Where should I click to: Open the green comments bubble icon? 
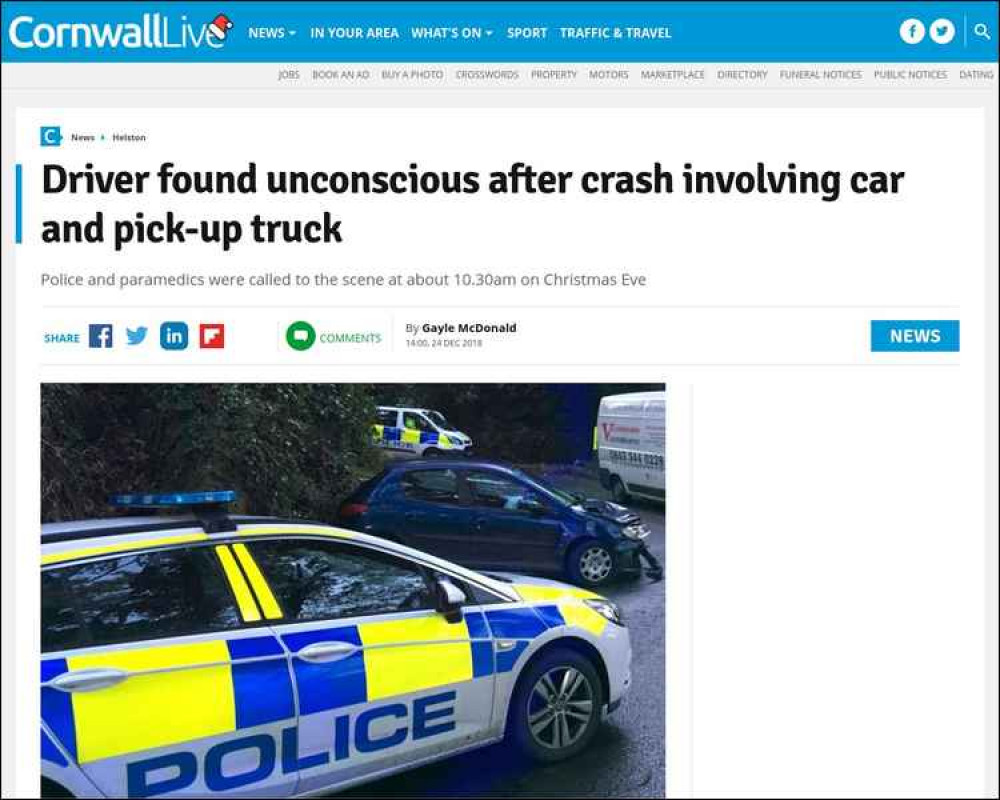click(x=300, y=336)
